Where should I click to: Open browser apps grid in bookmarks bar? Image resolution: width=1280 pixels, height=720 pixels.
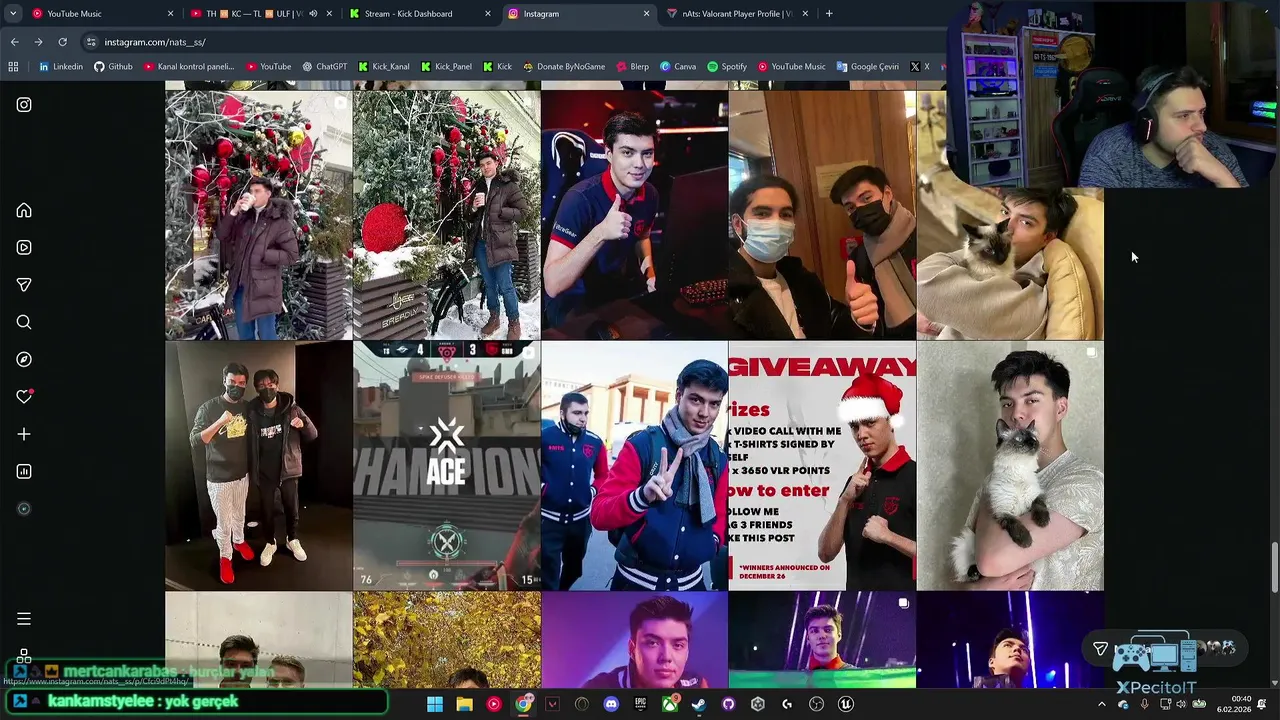pos(13,67)
